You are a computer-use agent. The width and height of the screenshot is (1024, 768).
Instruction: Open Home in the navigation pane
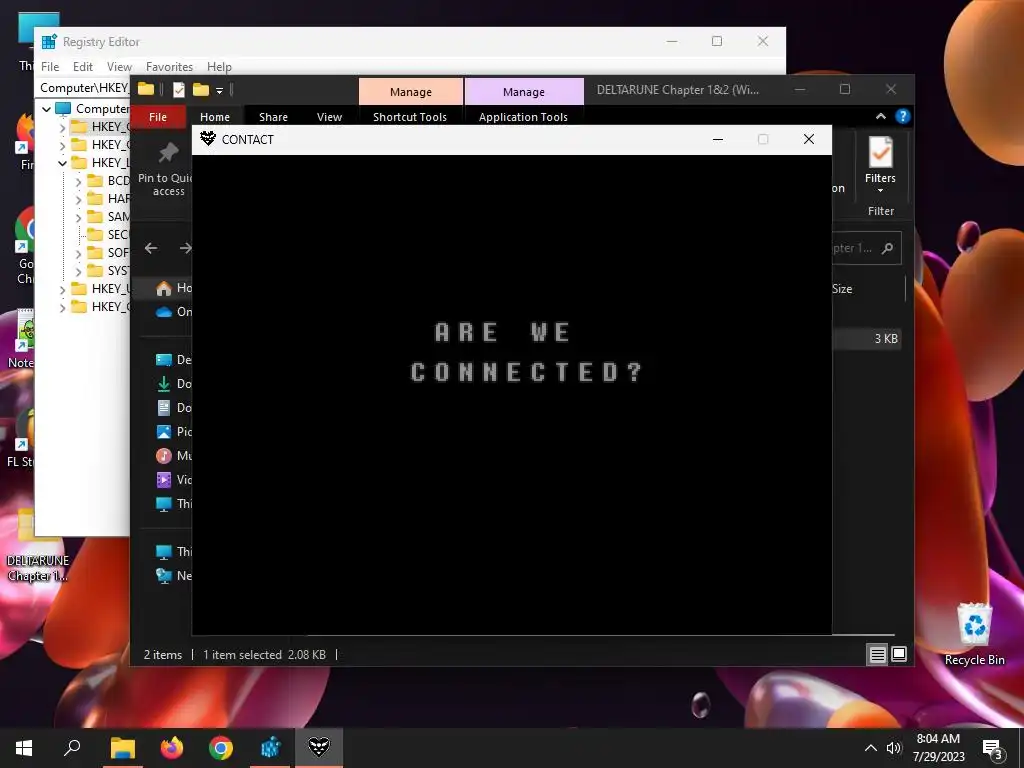[174, 288]
